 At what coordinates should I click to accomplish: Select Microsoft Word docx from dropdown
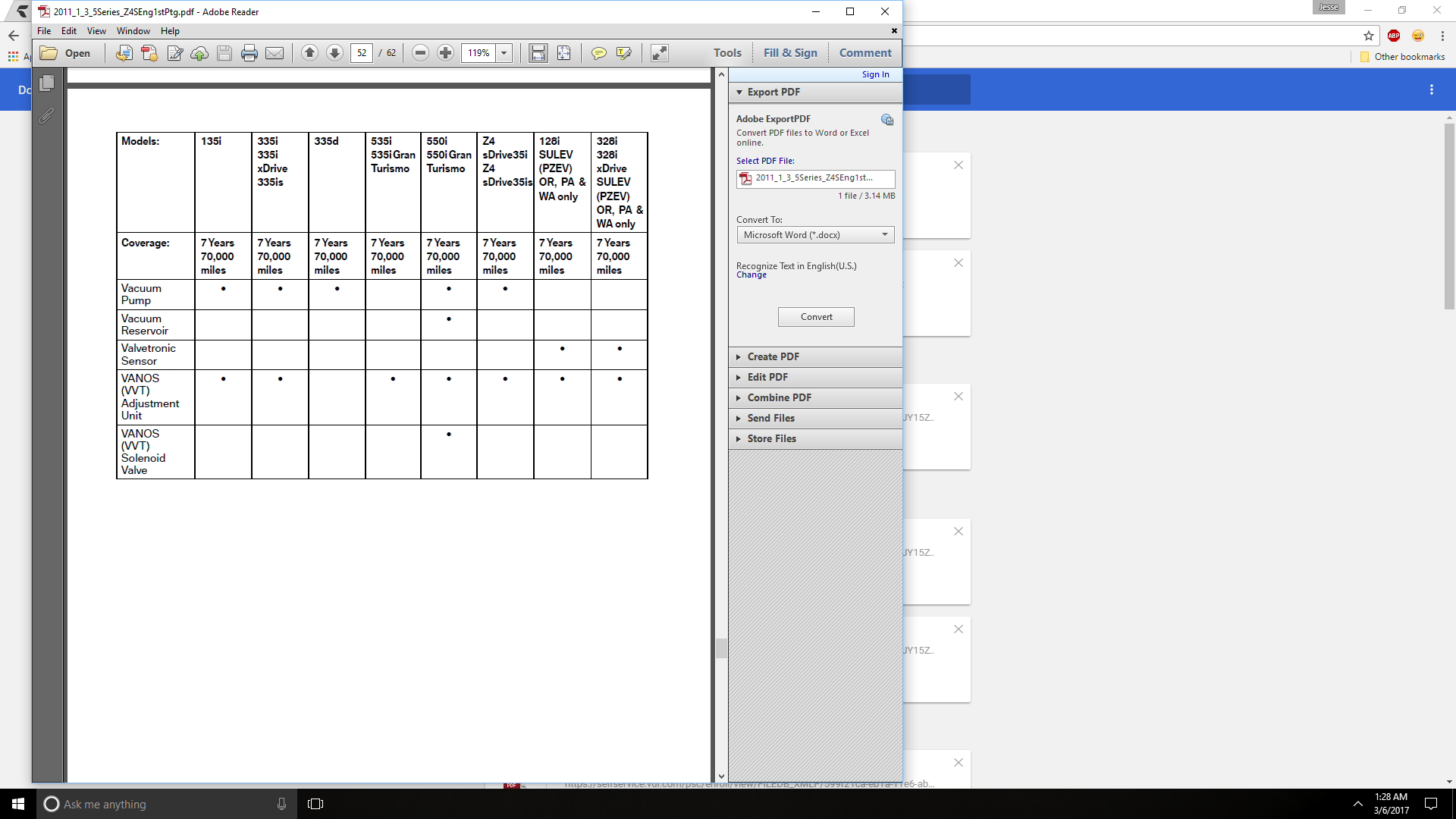click(x=814, y=234)
